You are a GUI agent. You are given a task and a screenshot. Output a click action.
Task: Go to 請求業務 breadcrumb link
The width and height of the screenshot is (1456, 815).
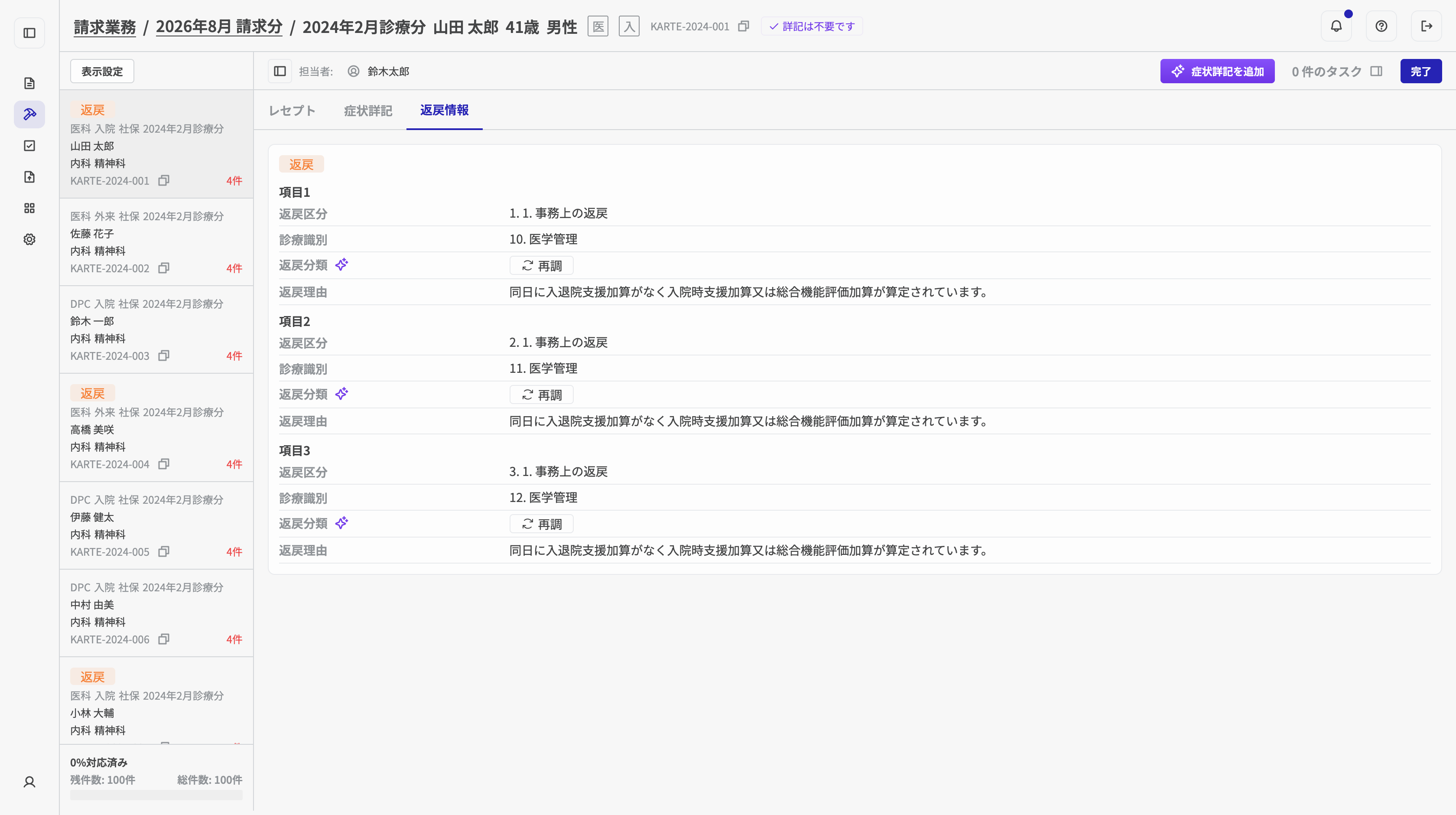[x=105, y=26]
